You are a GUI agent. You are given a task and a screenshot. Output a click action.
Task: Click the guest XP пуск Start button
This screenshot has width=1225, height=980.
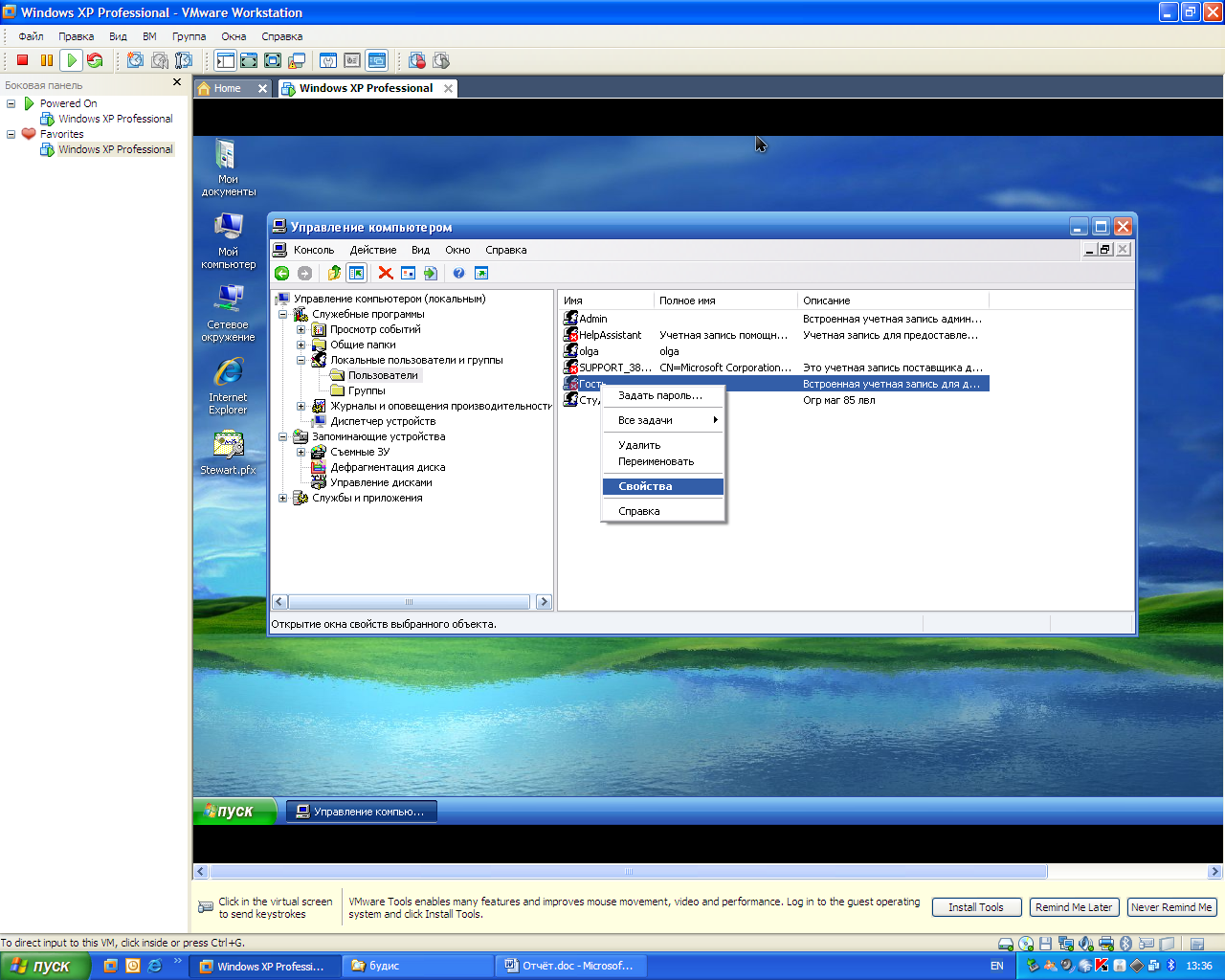(x=234, y=812)
